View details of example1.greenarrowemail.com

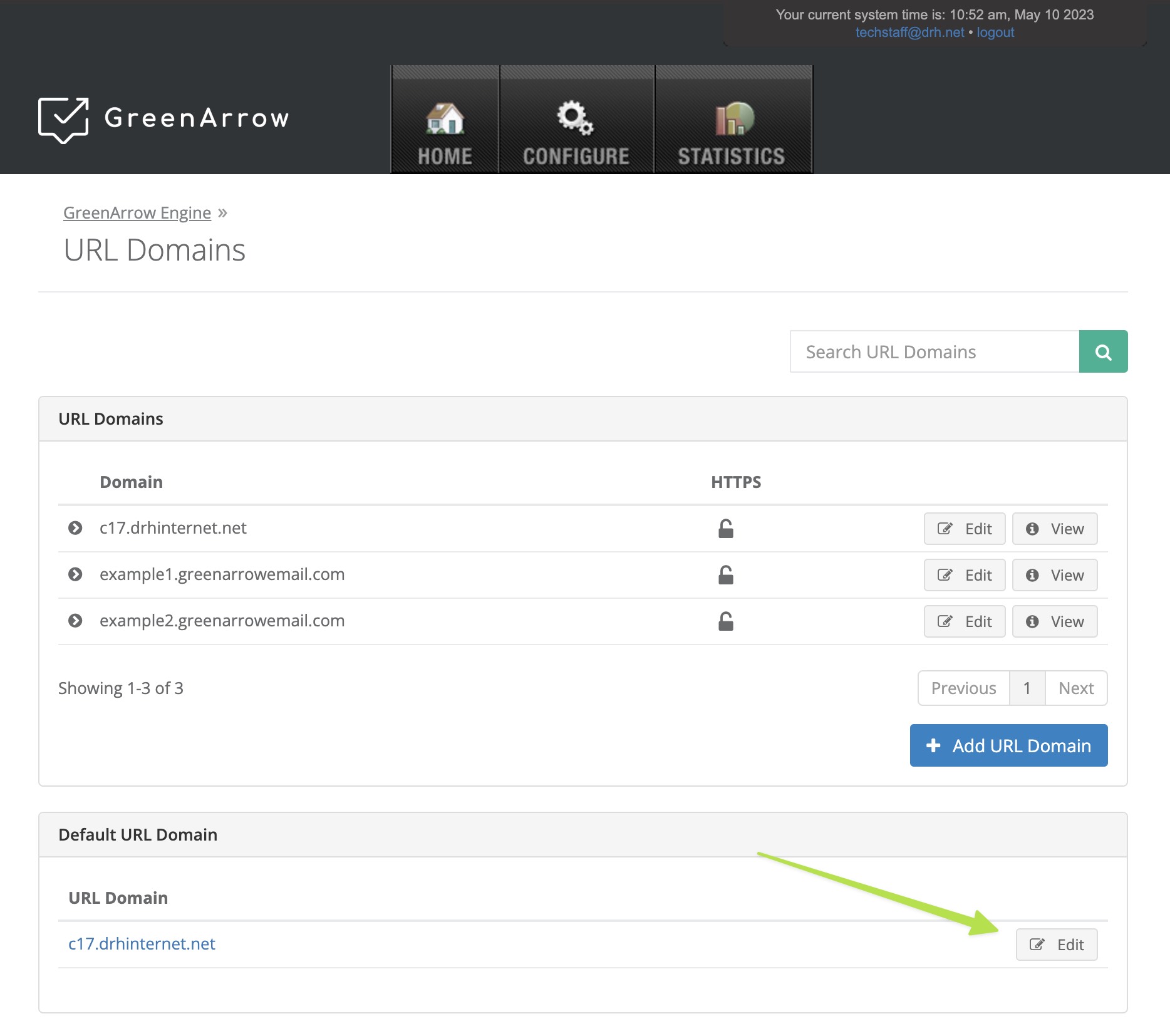(1055, 576)
